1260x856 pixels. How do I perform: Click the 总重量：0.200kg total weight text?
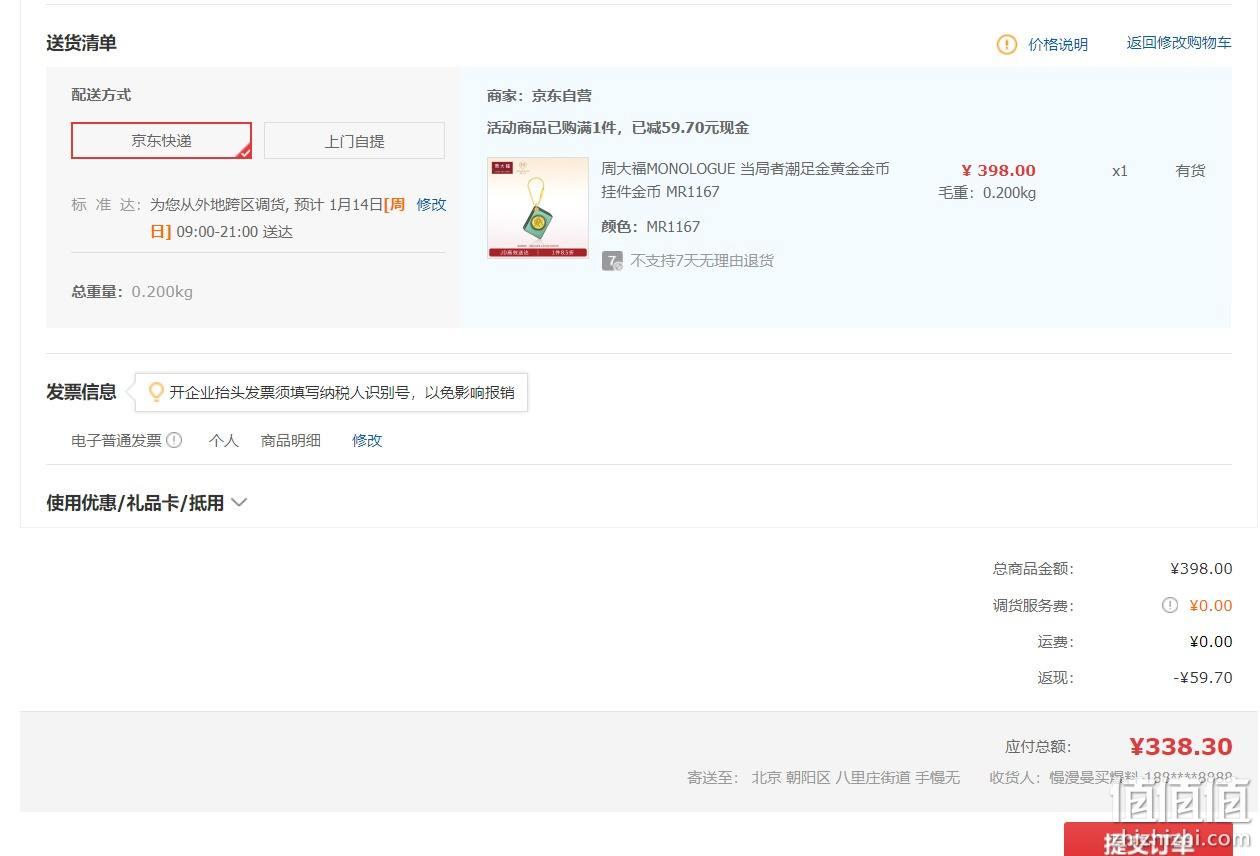[x=132, y=292]
